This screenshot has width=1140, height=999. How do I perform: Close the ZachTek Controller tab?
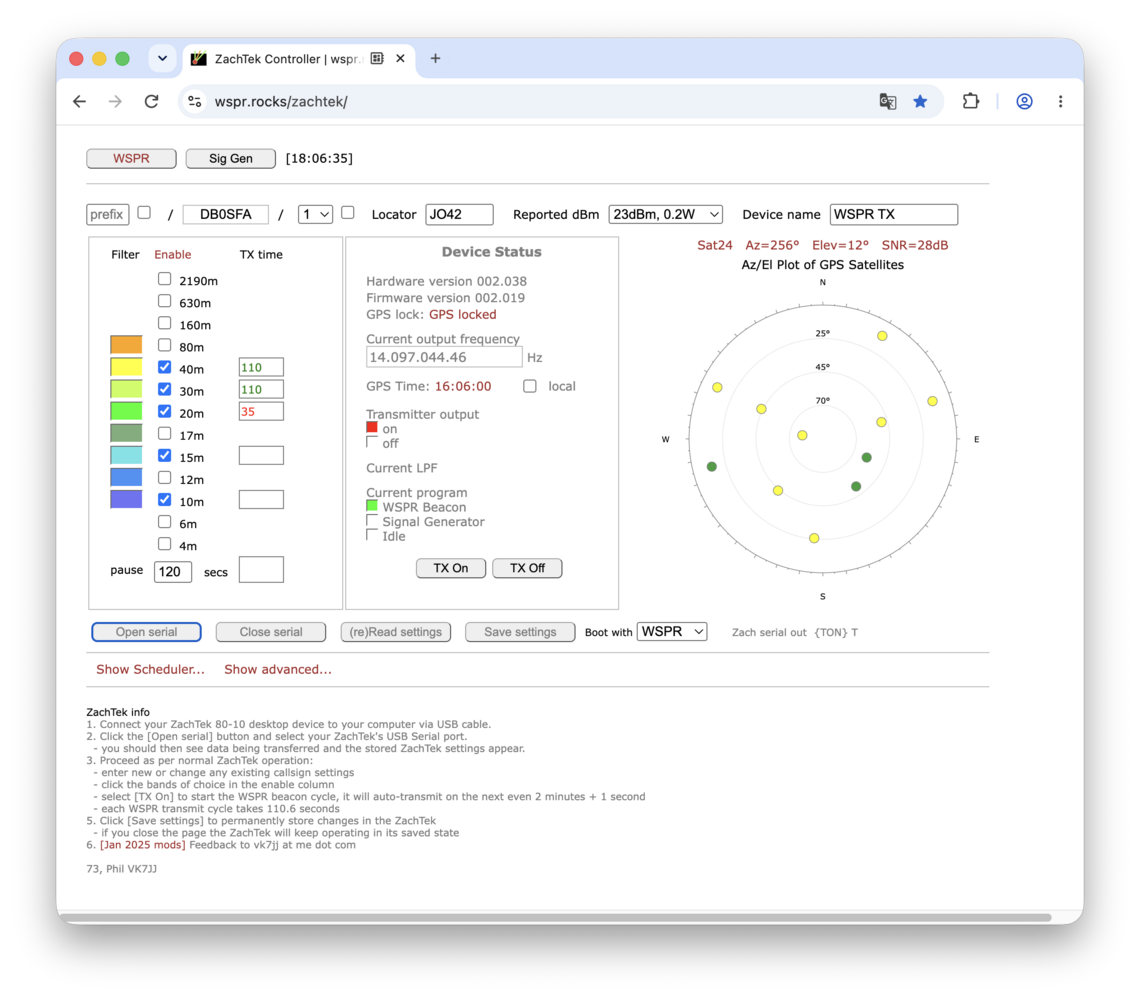401,59
